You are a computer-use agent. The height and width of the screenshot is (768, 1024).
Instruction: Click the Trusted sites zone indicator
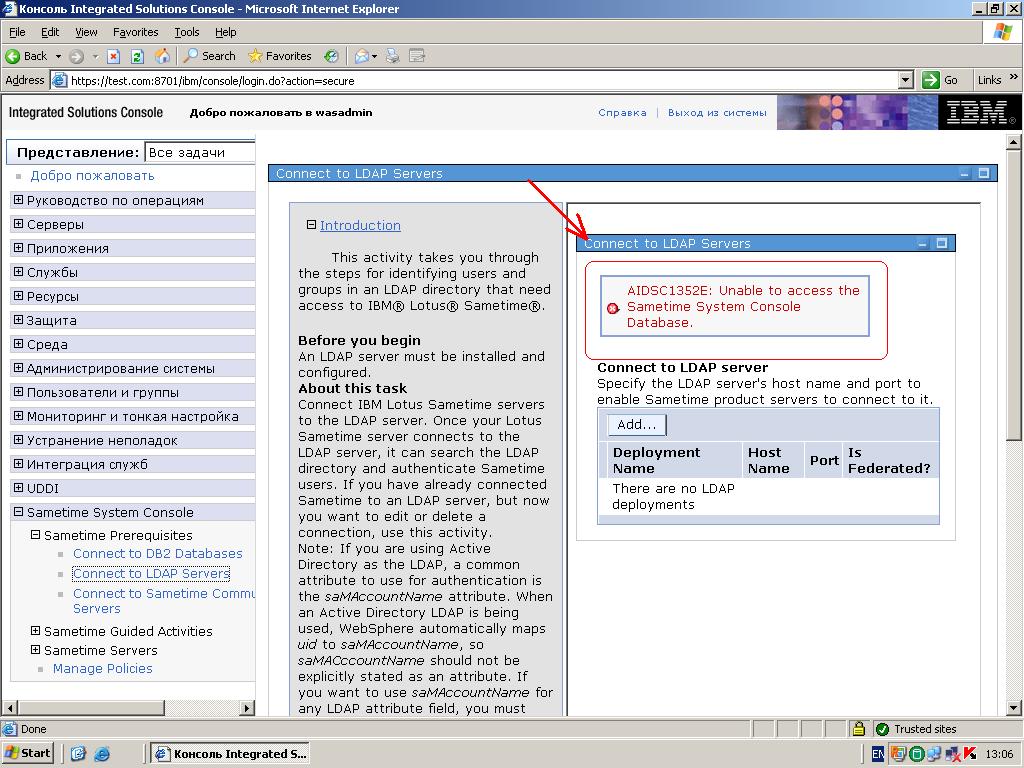[x=917, y=729]
